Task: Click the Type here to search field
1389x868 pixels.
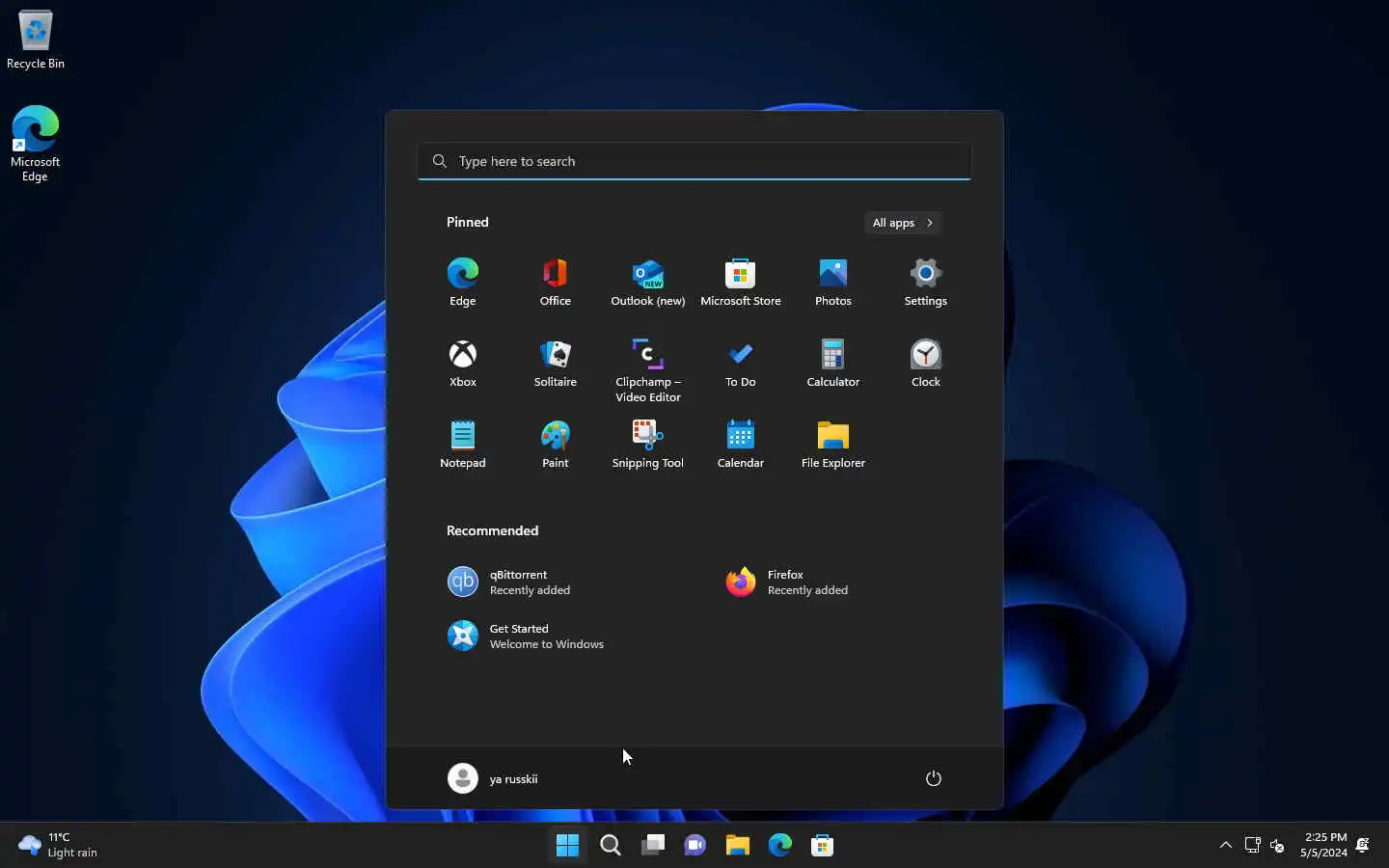Action: pyautogui.click(x=694, y=161)
